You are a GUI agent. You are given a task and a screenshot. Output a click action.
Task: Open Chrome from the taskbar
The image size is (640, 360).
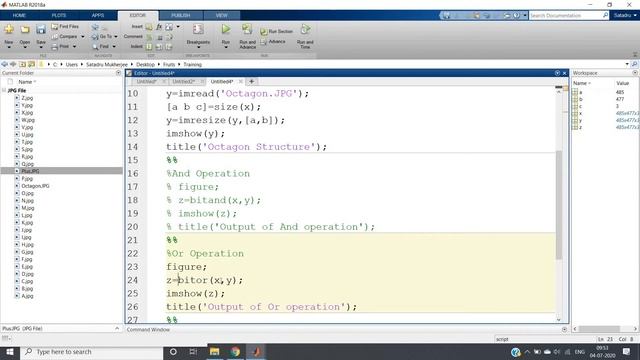pyautogui.click(x=235, y=351)
